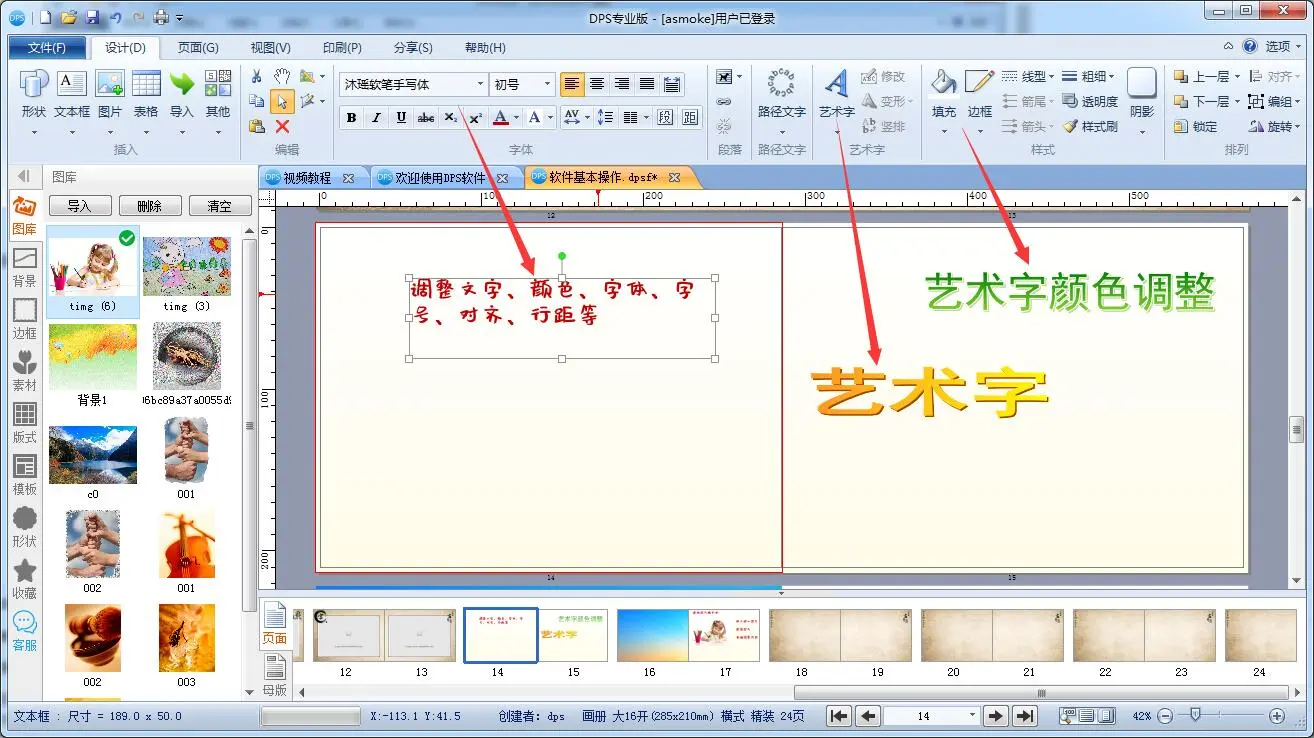Click the 导入 button in gallery panel

tap(79, 206)
